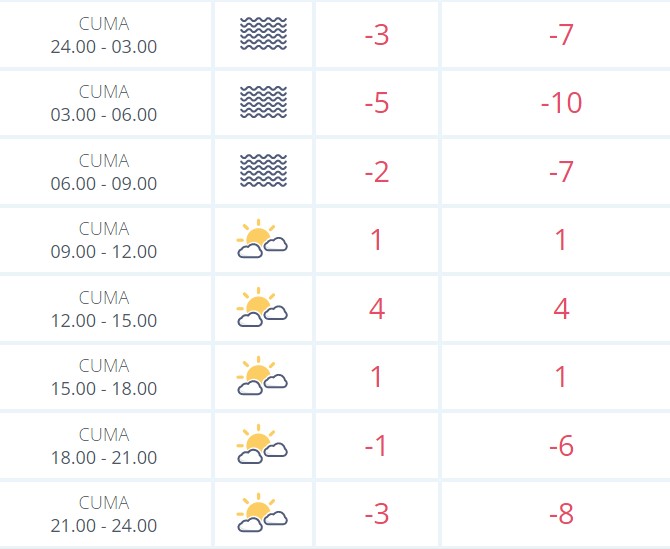Select the fog icon for Cuma 06.00 - 09.00
The height and width of the screenshot is (549, 670).
[263, 171]
